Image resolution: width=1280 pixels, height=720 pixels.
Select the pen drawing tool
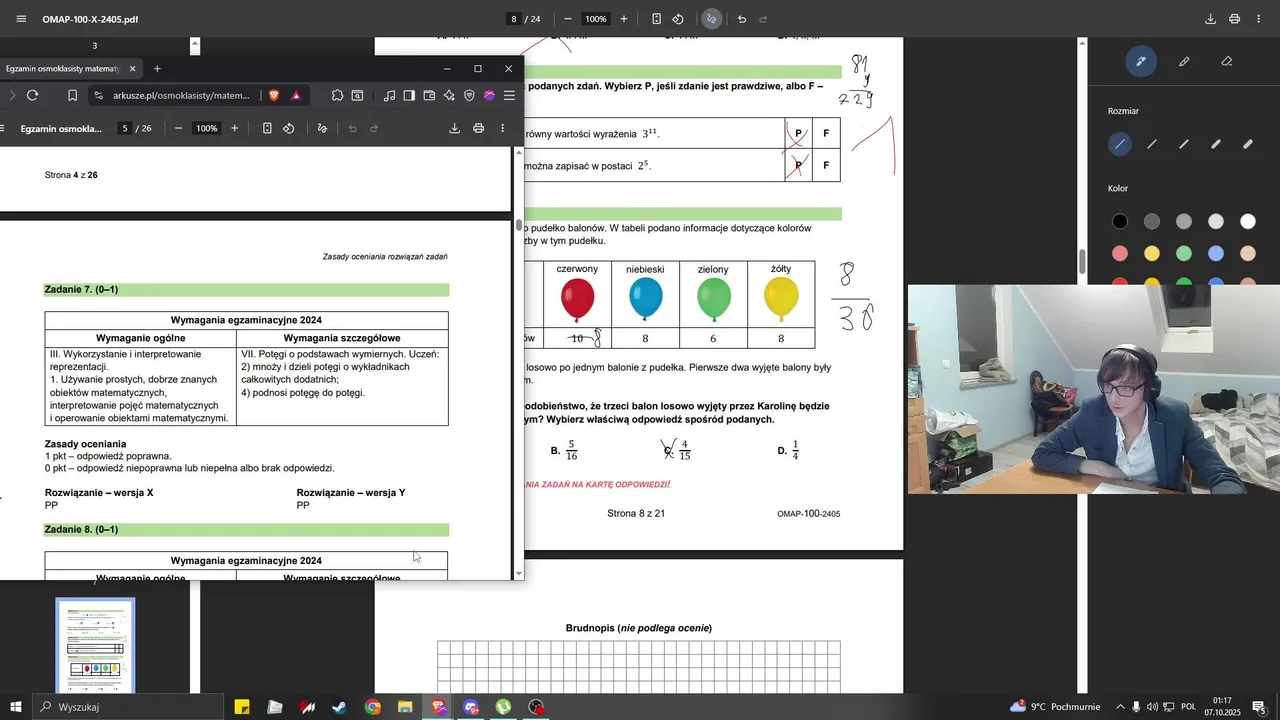coord(1141,61)
